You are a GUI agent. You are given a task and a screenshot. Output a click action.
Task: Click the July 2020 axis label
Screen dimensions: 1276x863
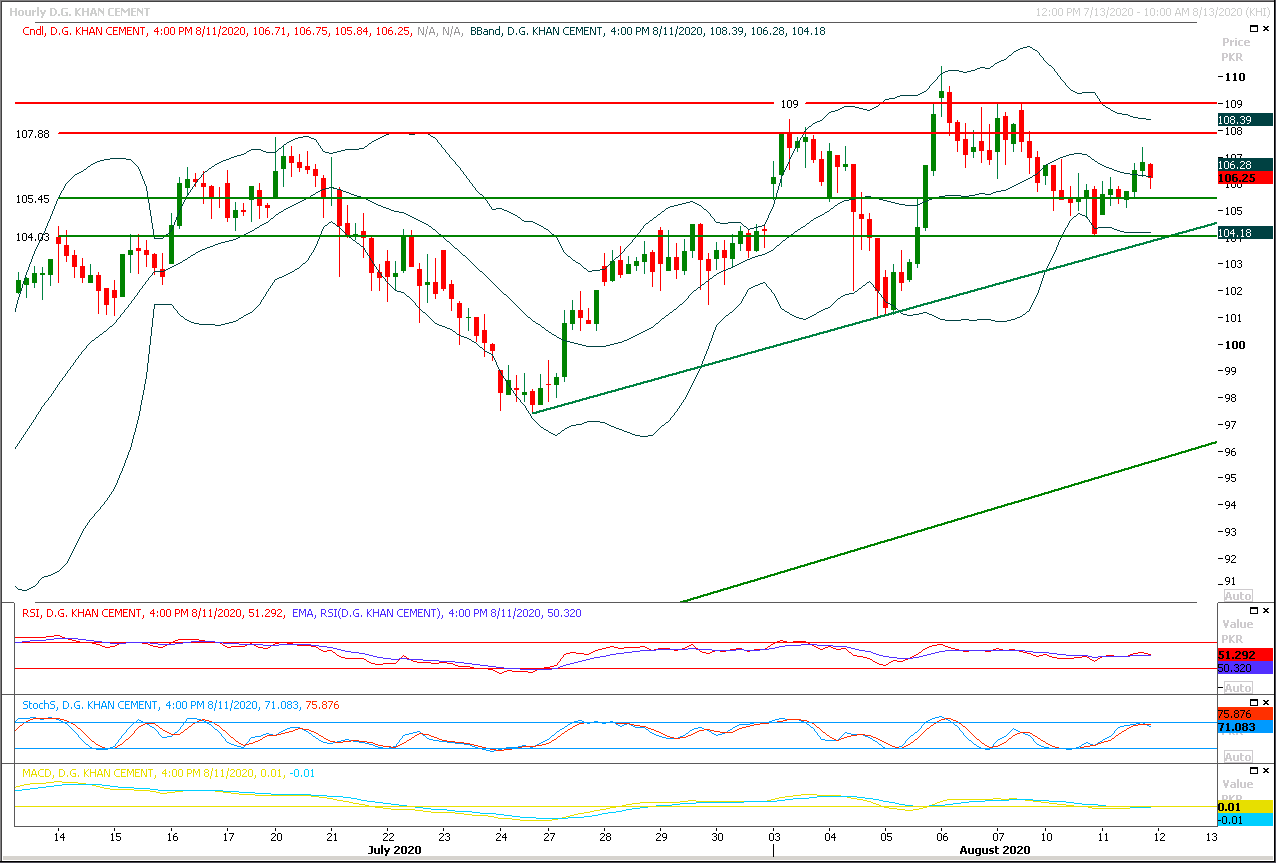(394, 849)
